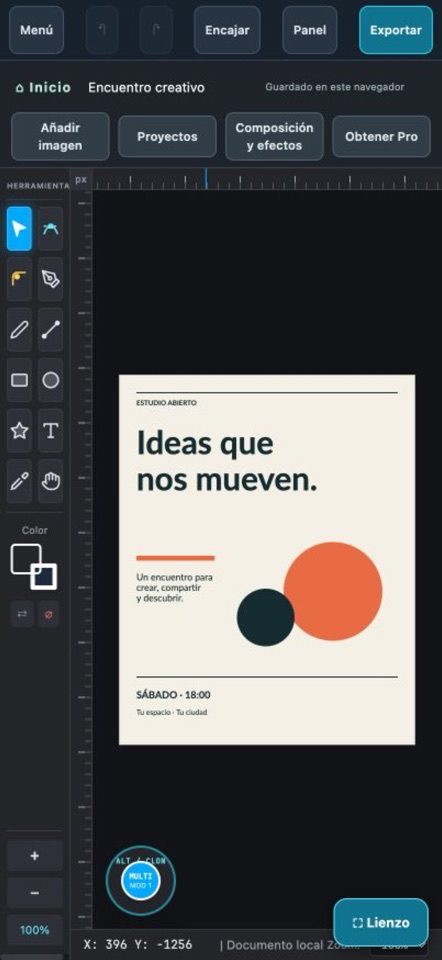Screen dimensions: 442x960
Task: Click the undo arrow button
Action: [102, 30]
